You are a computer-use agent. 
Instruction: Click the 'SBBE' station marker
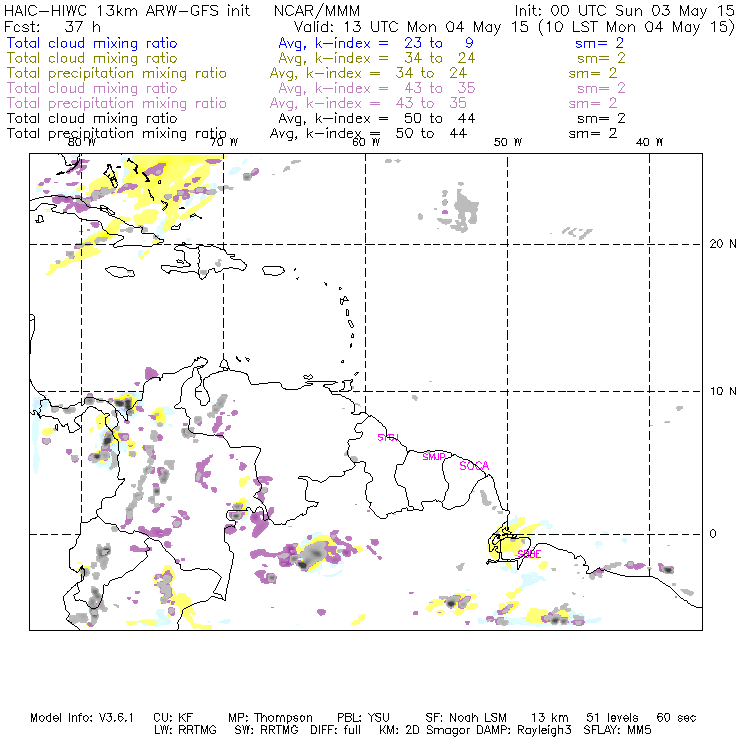coord(529,554)
